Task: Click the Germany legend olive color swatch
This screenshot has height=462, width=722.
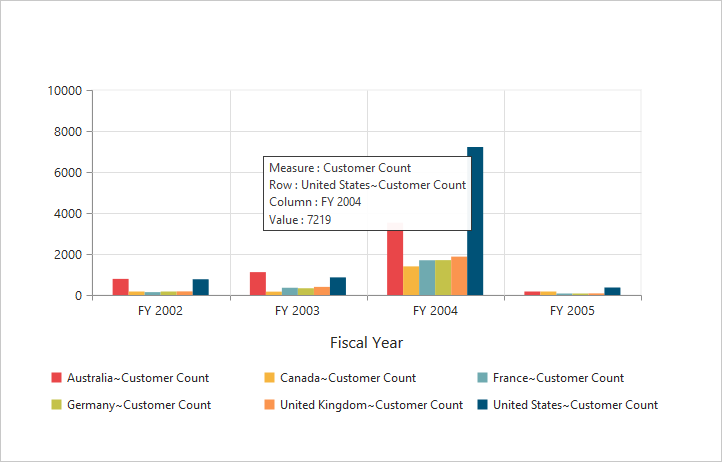Action: point(57,405)
